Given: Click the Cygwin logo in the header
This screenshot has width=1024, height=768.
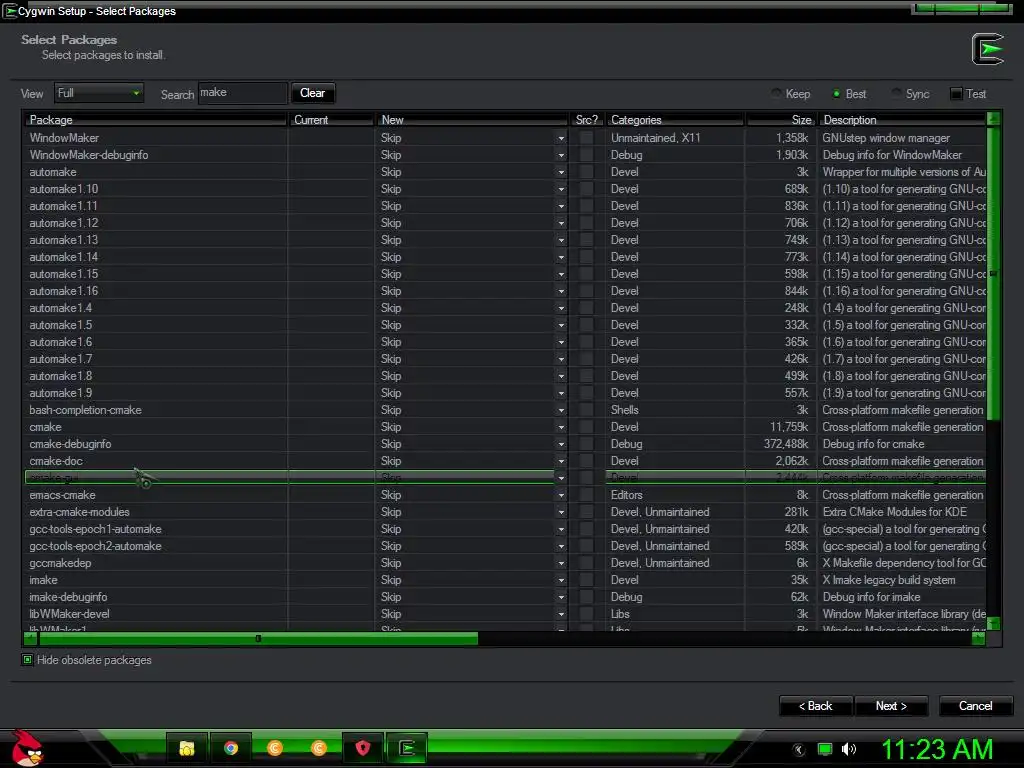Looking at the screenshot, I should click(987, 49).
